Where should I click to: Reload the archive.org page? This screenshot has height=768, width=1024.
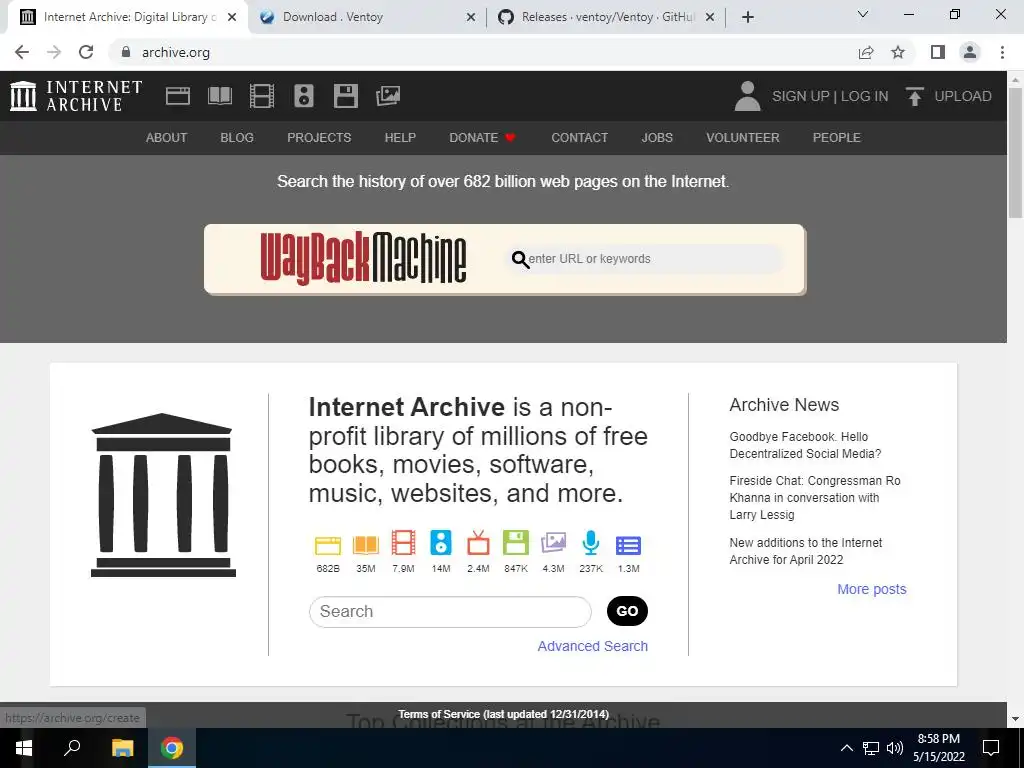click(86, 52)
